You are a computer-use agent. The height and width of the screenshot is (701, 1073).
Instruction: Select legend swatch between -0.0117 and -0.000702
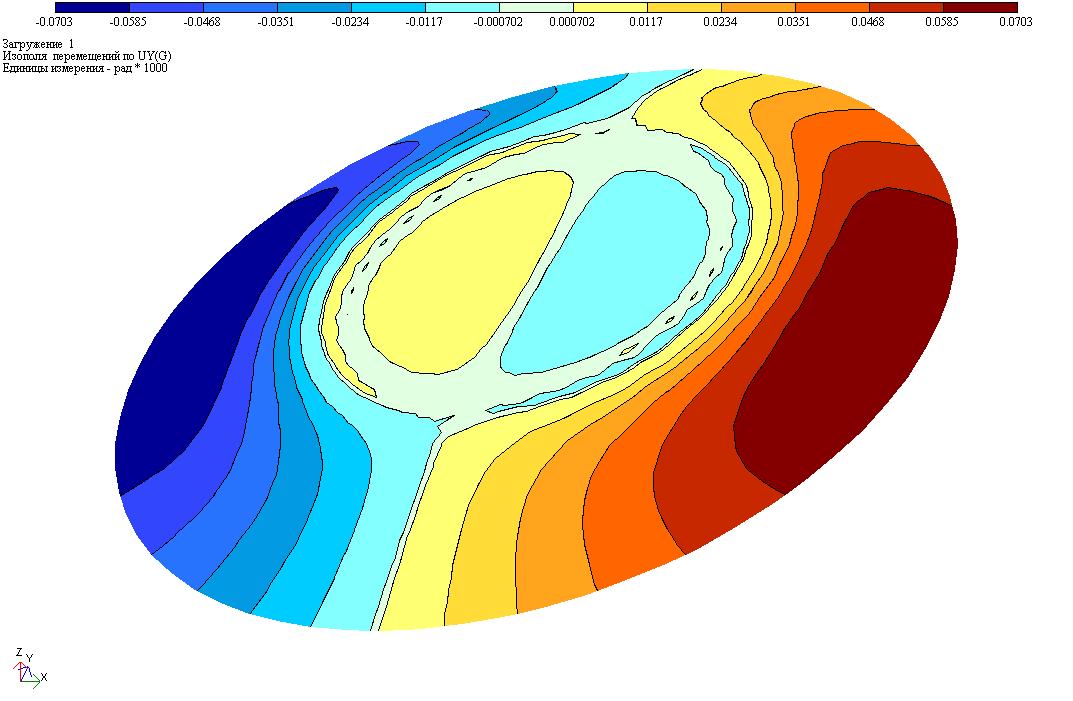(x=462, y=8)
